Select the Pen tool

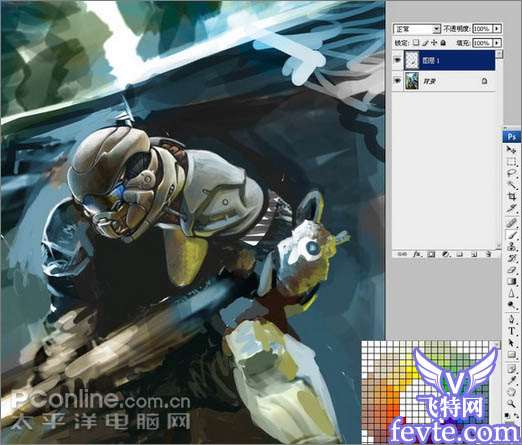[511, 319]
